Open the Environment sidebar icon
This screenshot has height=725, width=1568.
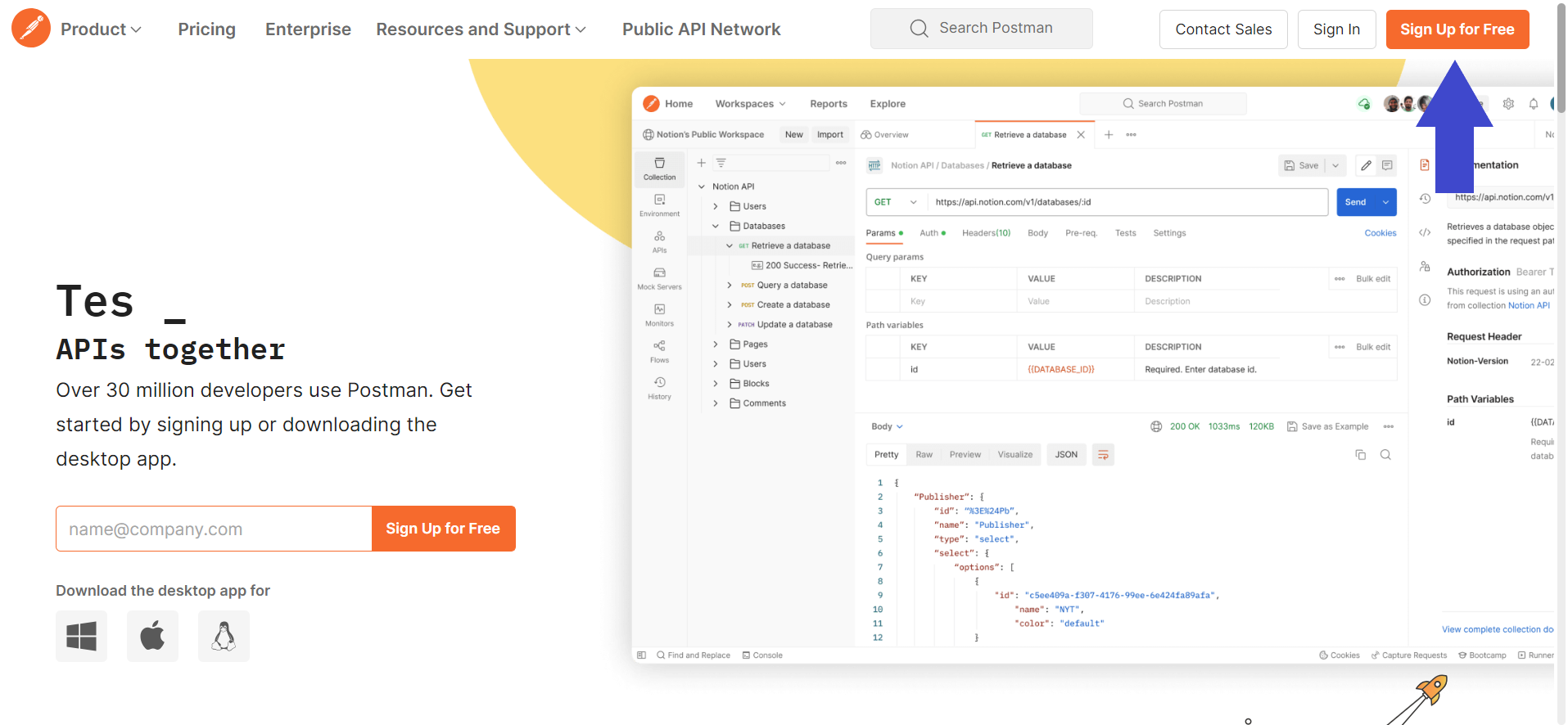pos(659,205)
